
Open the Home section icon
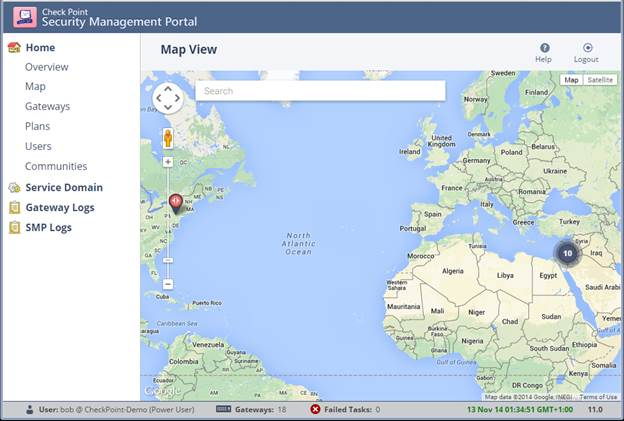[14, 47]
